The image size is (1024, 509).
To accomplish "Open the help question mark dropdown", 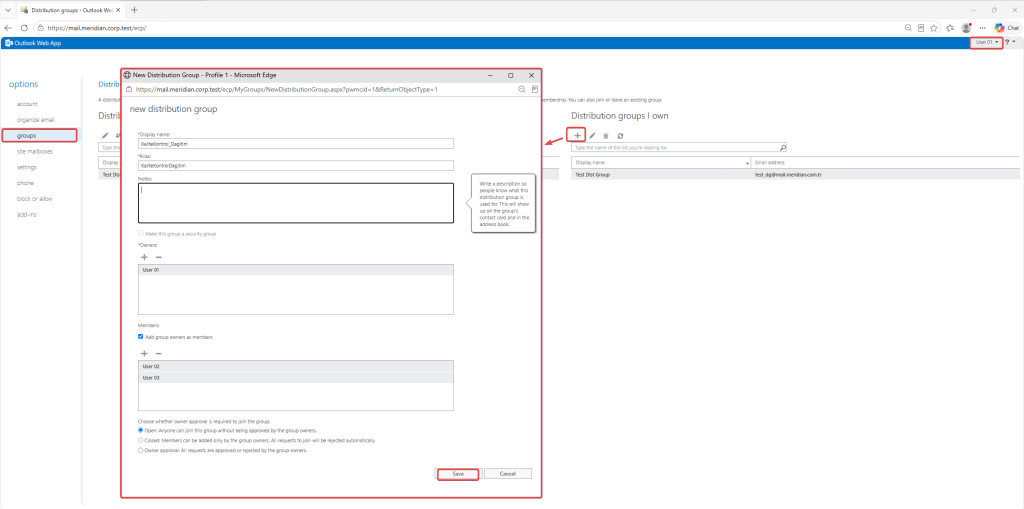I will [x=1010, y=42].
